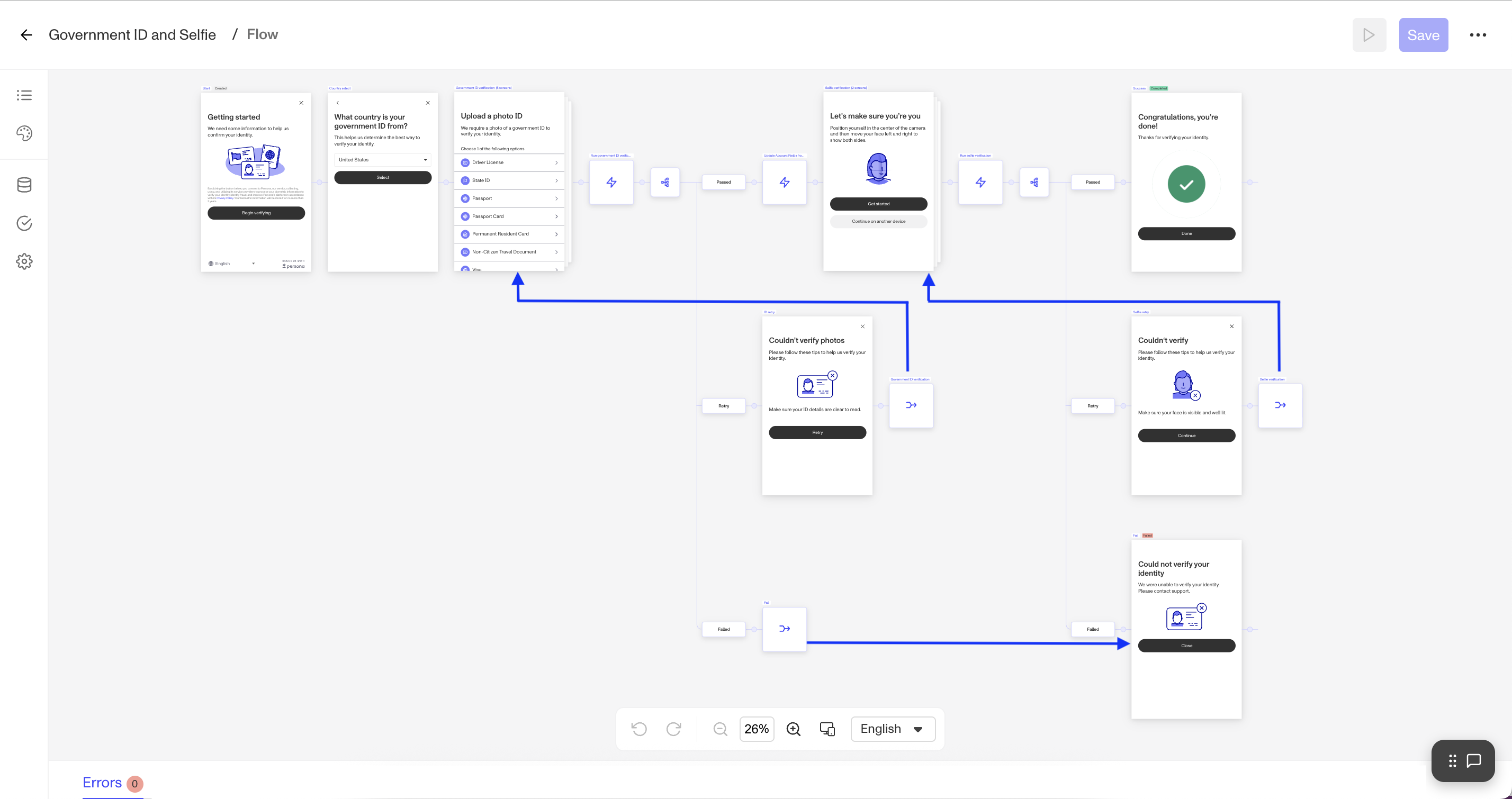Click the Flow breadcrumb
This screenshot has height=799, width=1512.
click(x=262, y=34)
